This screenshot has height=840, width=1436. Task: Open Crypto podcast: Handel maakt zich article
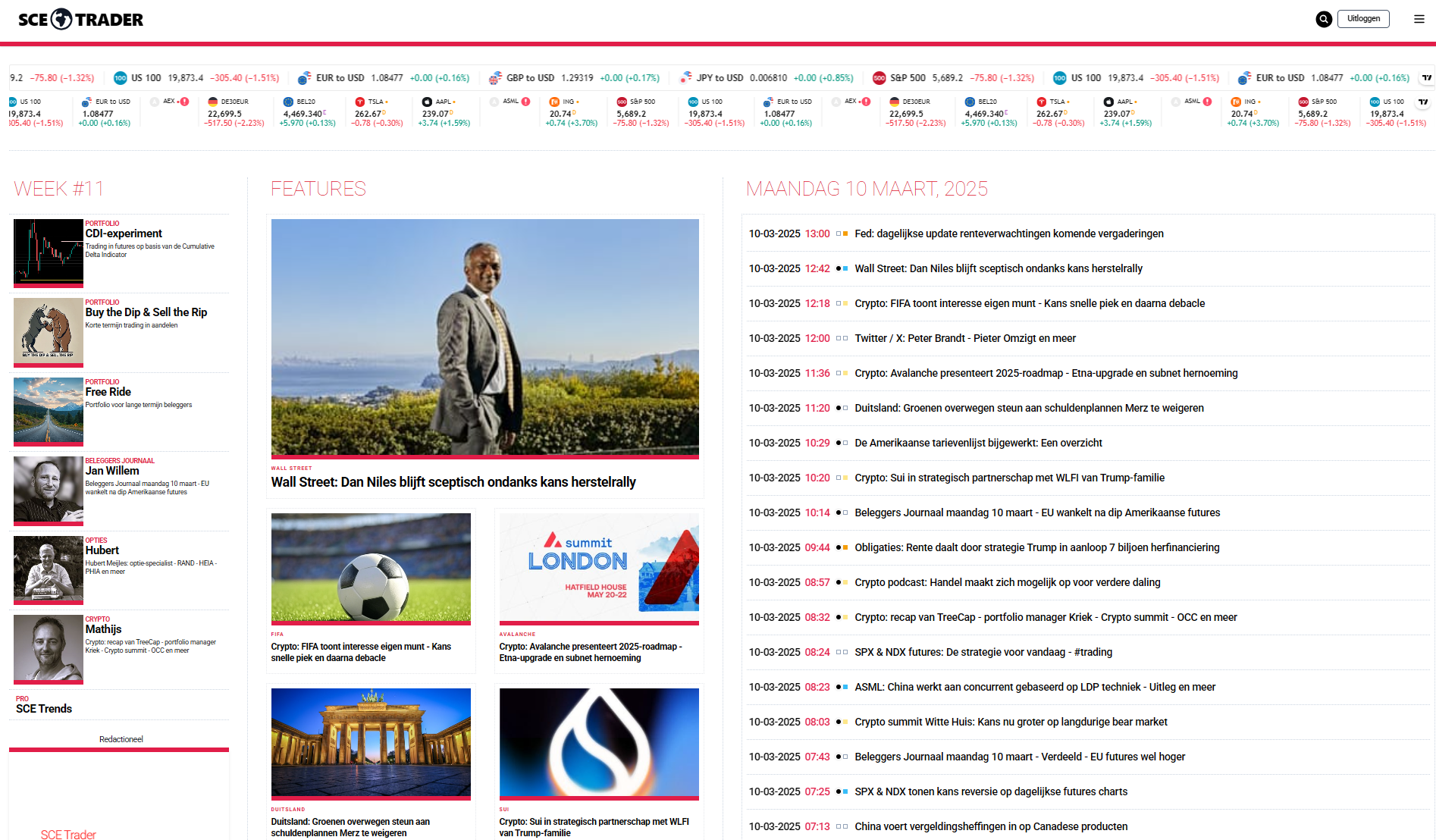click(x=1008, y=582)
